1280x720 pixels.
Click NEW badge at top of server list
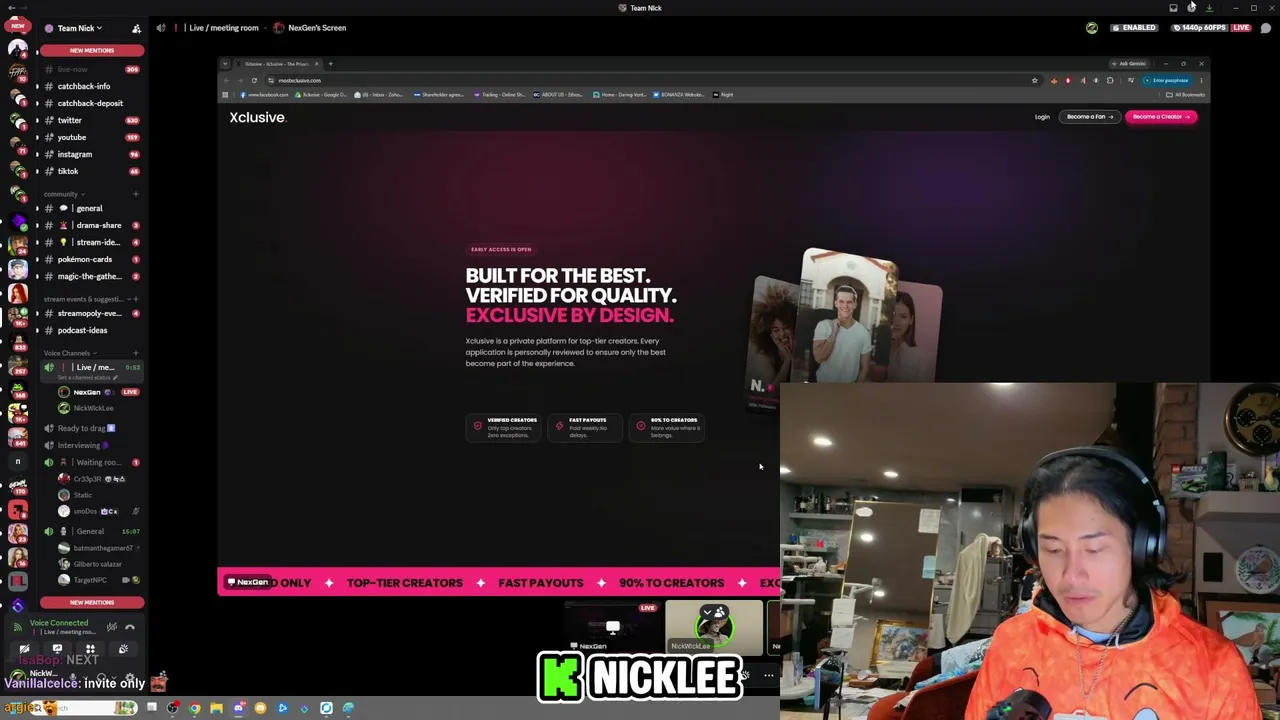tap(17, 26)
